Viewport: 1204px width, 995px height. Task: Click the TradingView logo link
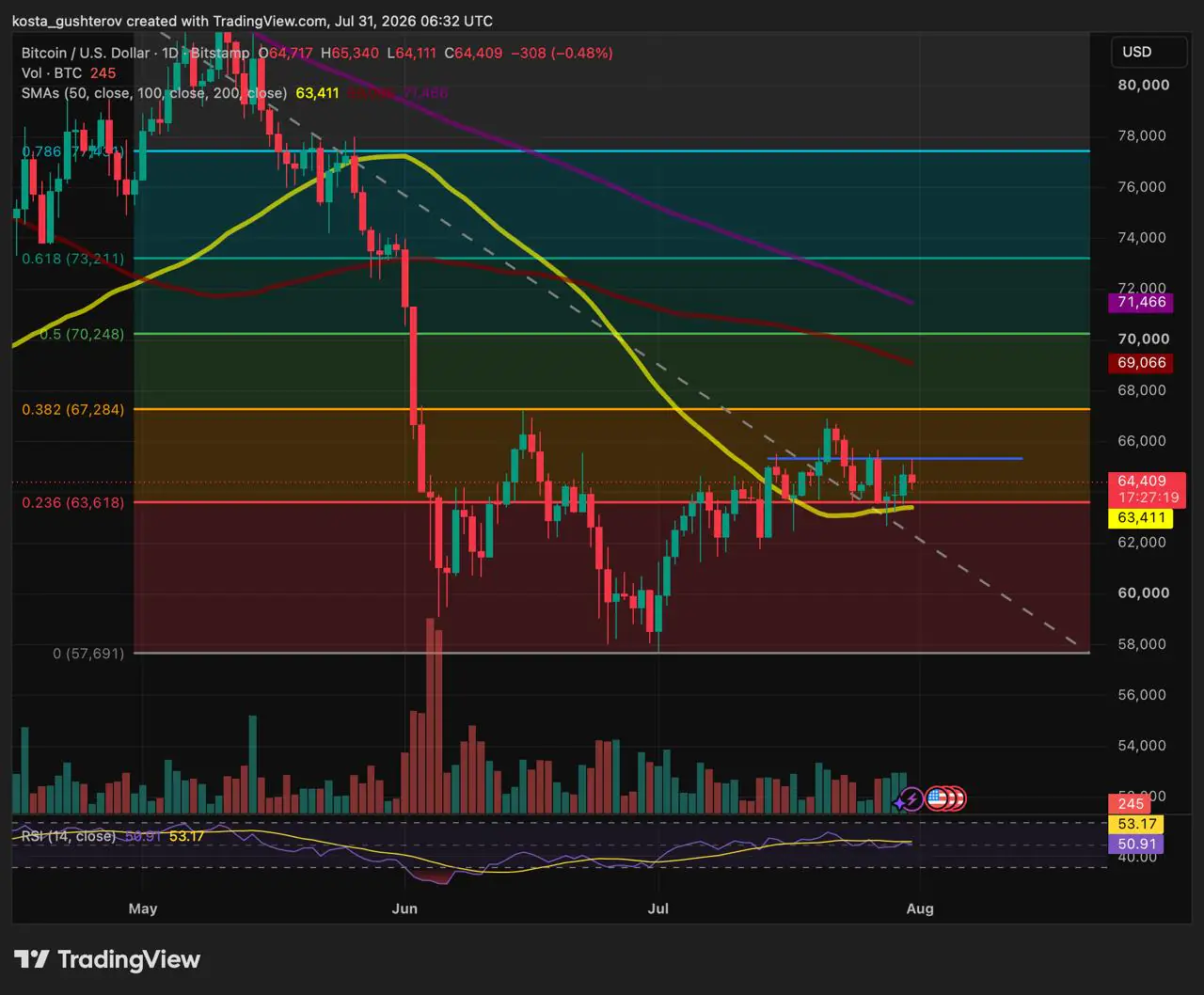107,959
